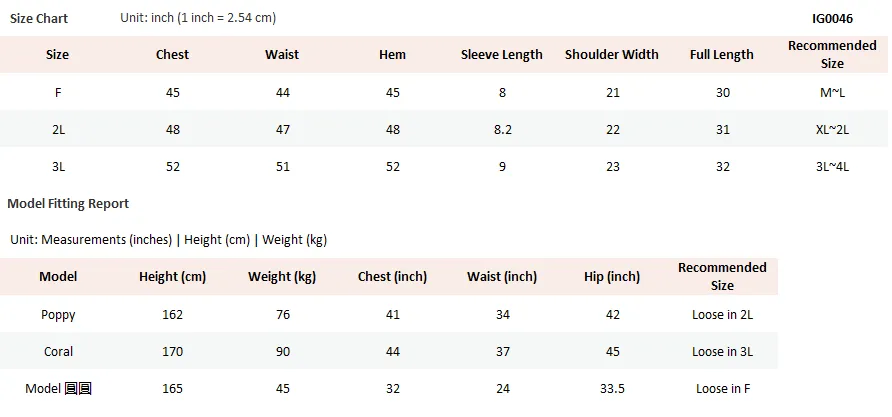Screen dimensions: 892x417
Task: Click the Hip (inch) column header
Action: pos(612,277)
